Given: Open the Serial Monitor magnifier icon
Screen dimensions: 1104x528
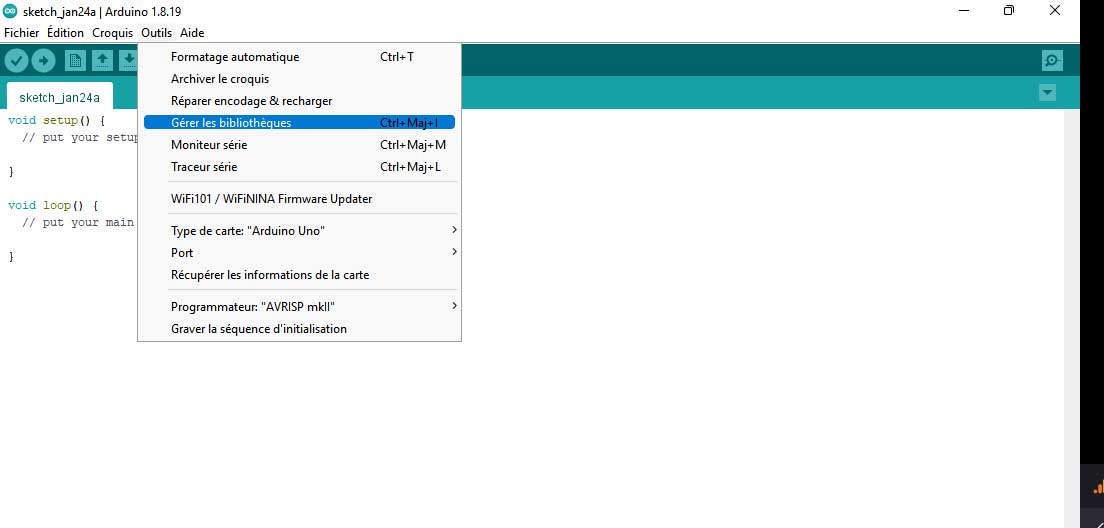Looking at the screenshot, I should 1052,61.
